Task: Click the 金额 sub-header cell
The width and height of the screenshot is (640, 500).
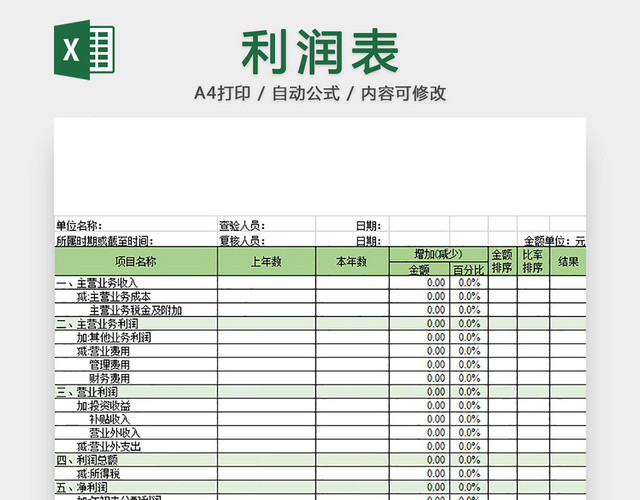Action: 420,269
